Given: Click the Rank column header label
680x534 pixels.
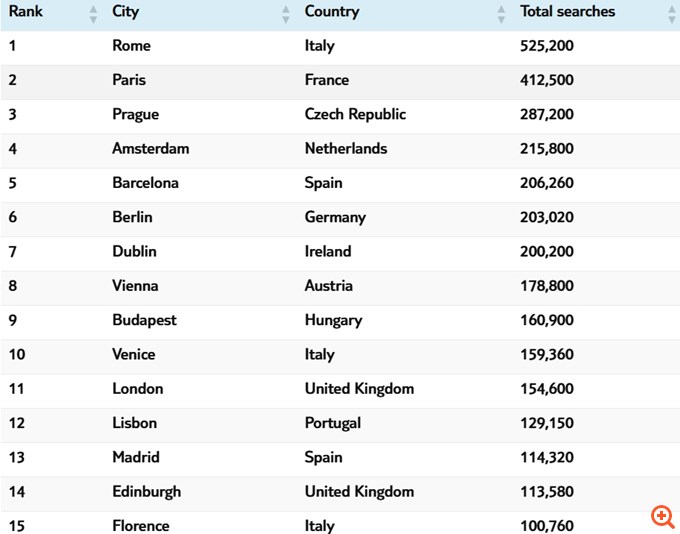Looking at the screenshot, I should coord(26,12).
